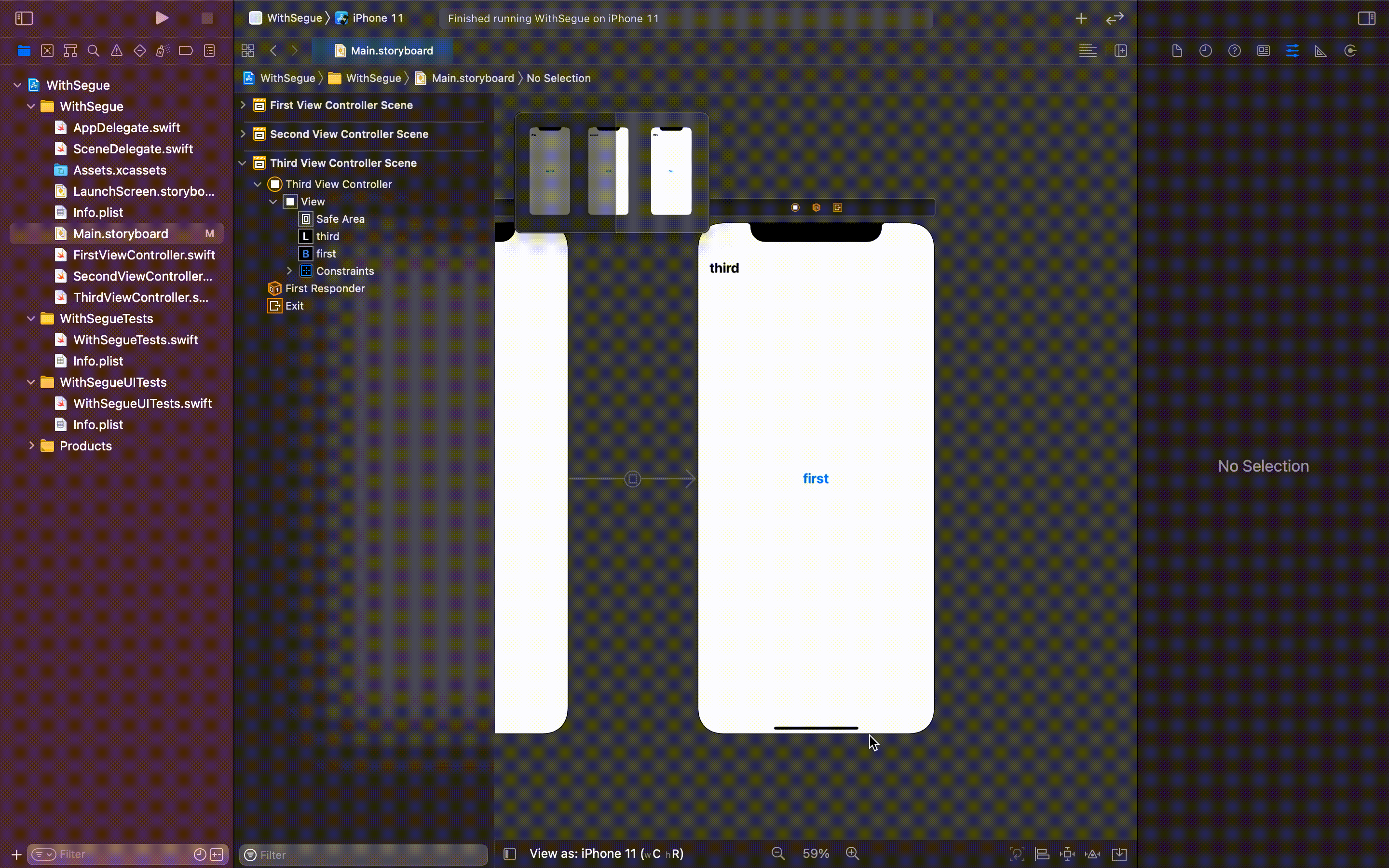Screen dimensions: 1389x868
Task: Click the Run play button
Action: [162, 18]
